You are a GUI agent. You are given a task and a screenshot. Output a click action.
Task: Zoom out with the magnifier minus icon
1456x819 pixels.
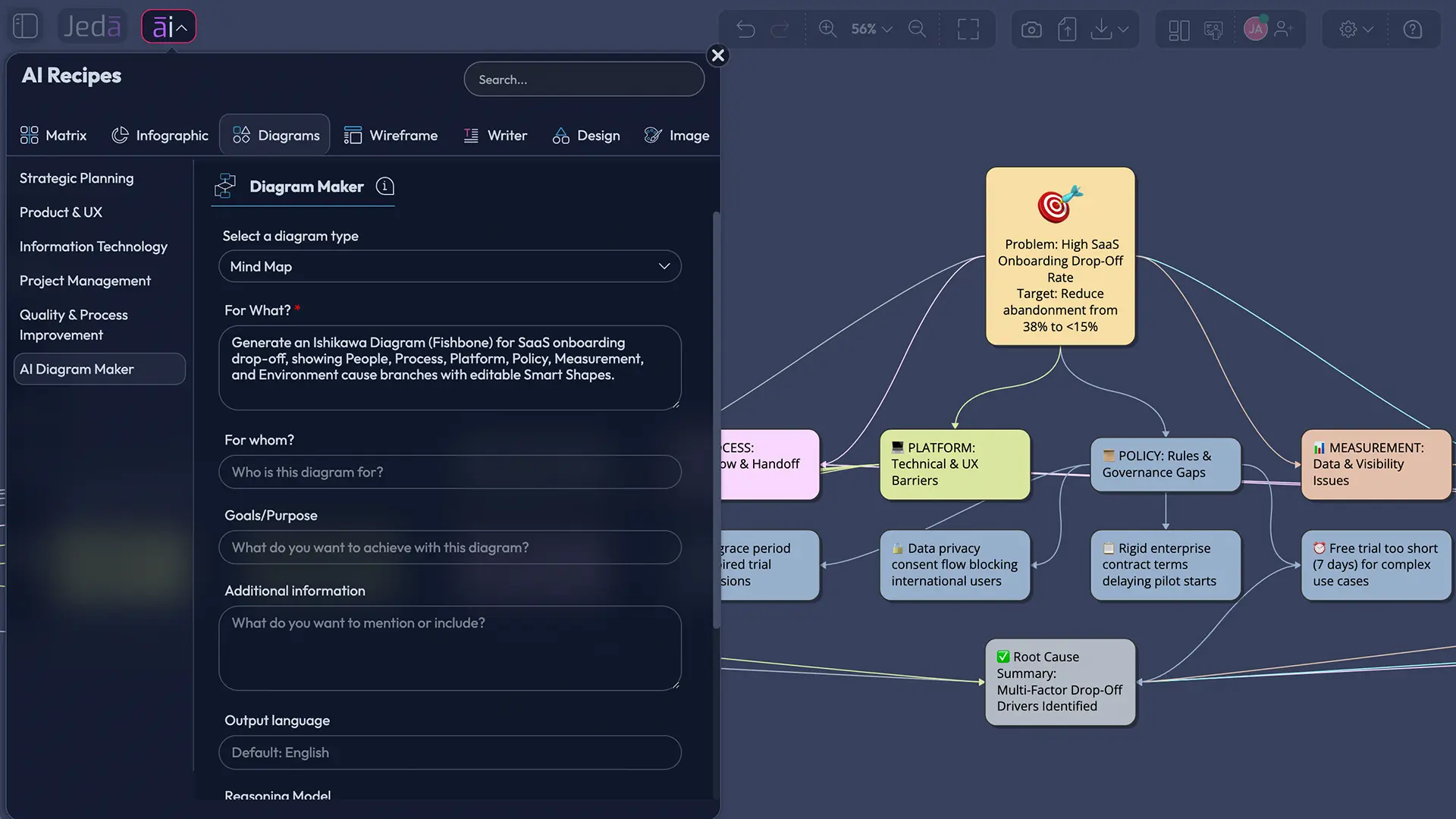coord(917,29)
